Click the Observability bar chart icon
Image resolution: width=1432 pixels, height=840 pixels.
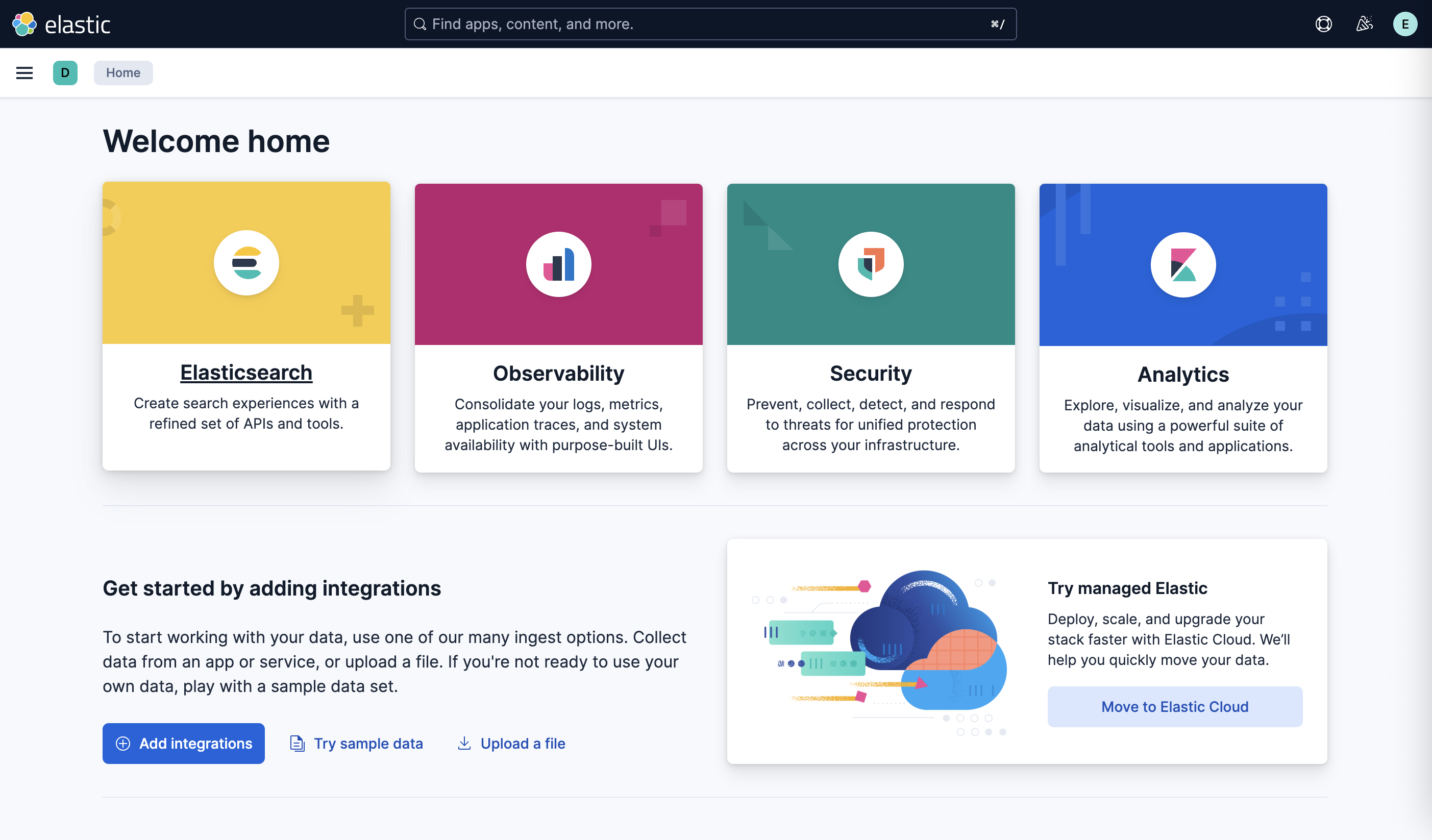click(558, 264)
